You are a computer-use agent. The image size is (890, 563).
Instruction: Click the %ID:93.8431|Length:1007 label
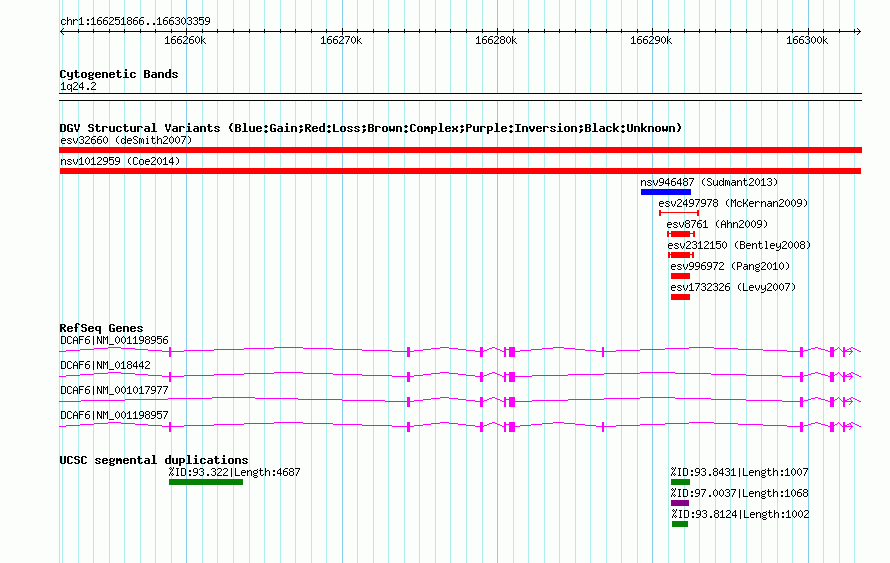point(739,472)
